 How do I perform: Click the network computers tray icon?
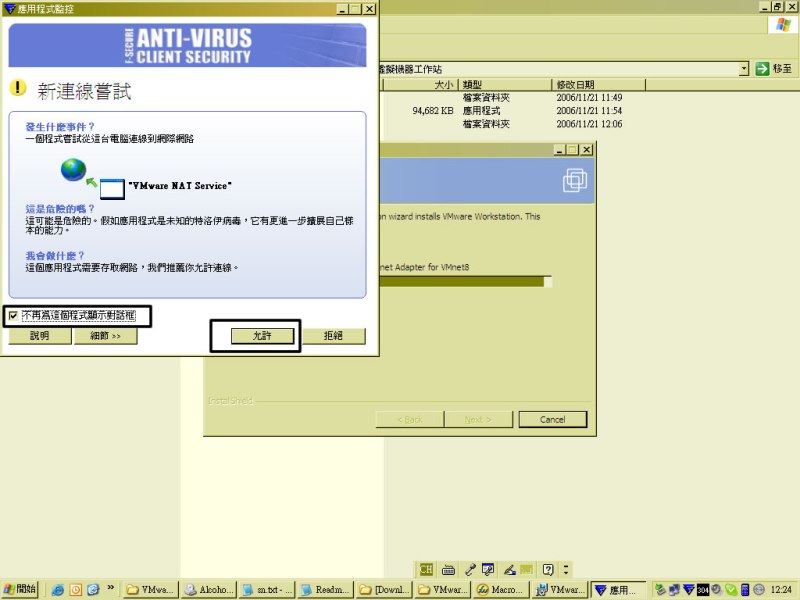(x=674, y=590)
